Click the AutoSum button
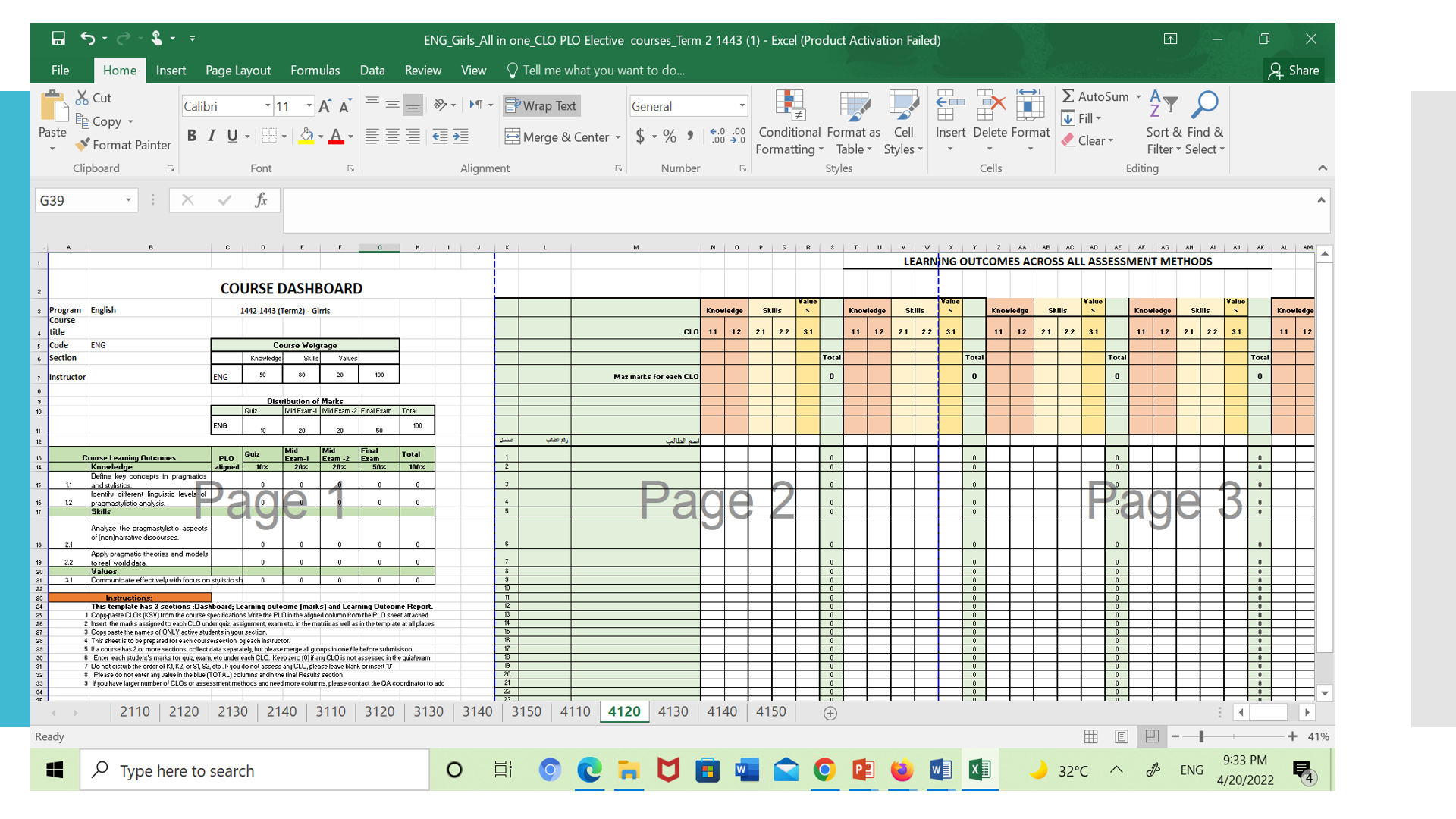The image size is (1456, 819). tap(1095, 96)
